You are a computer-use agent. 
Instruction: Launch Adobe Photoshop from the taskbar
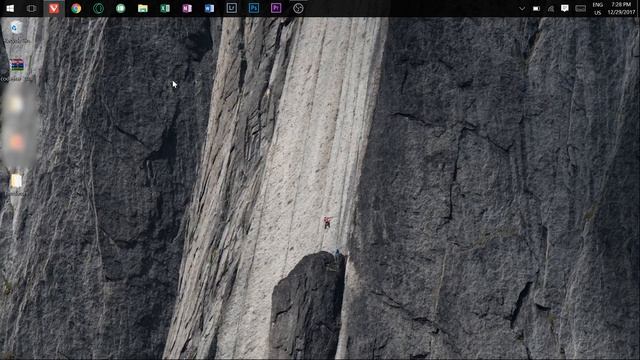click(254, 8)
